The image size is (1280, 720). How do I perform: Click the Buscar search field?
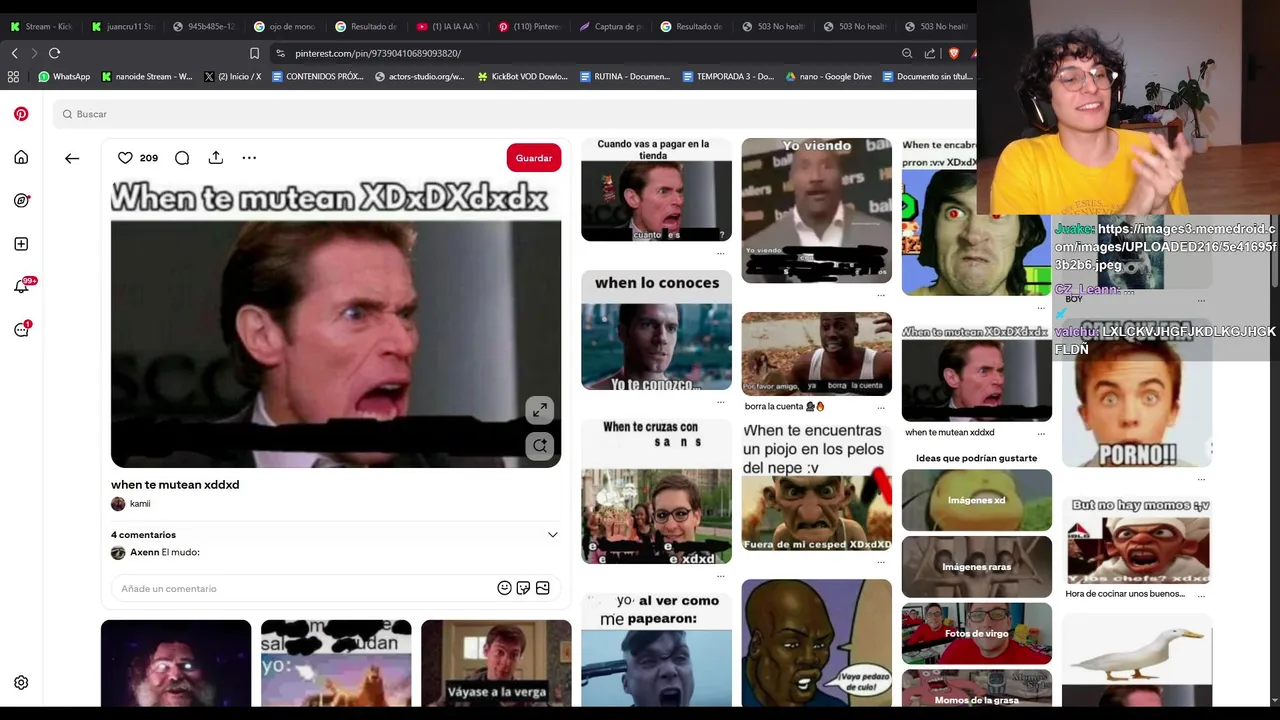[x=514, y=114]
